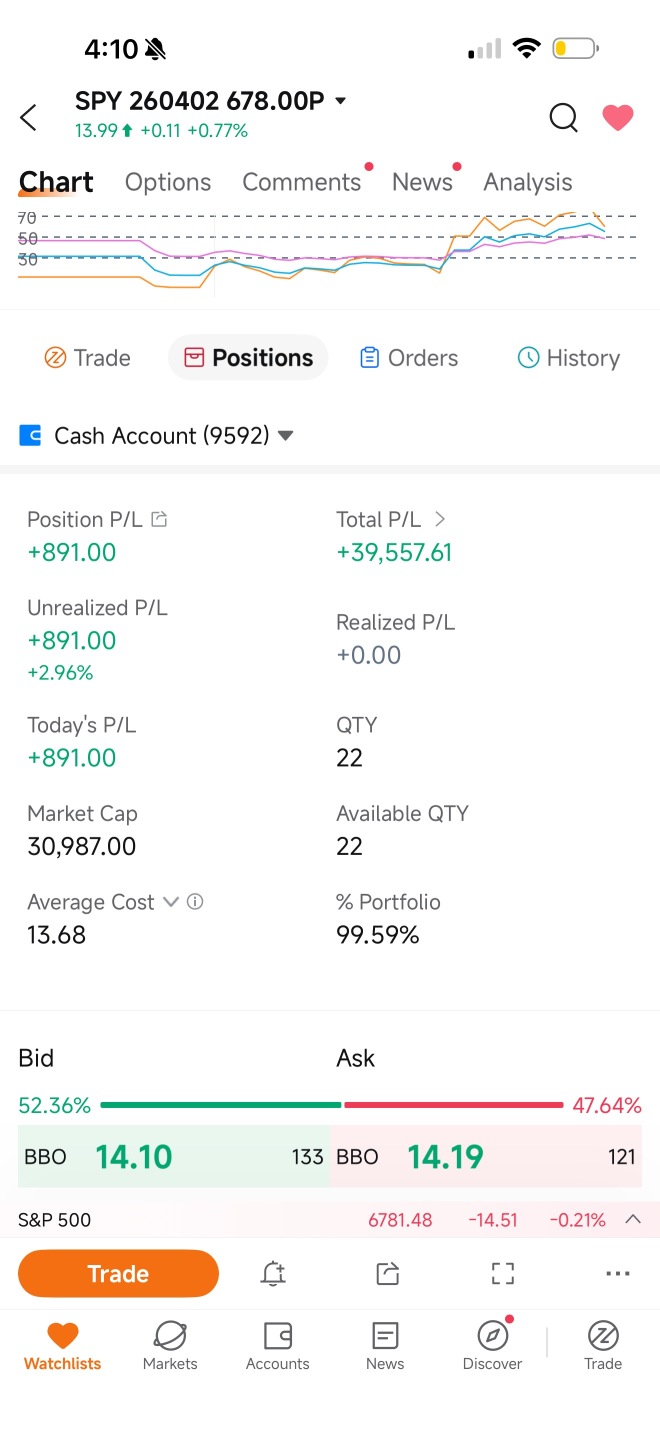
Task: Open the News tab beside Comments
Action: (422, 182)
